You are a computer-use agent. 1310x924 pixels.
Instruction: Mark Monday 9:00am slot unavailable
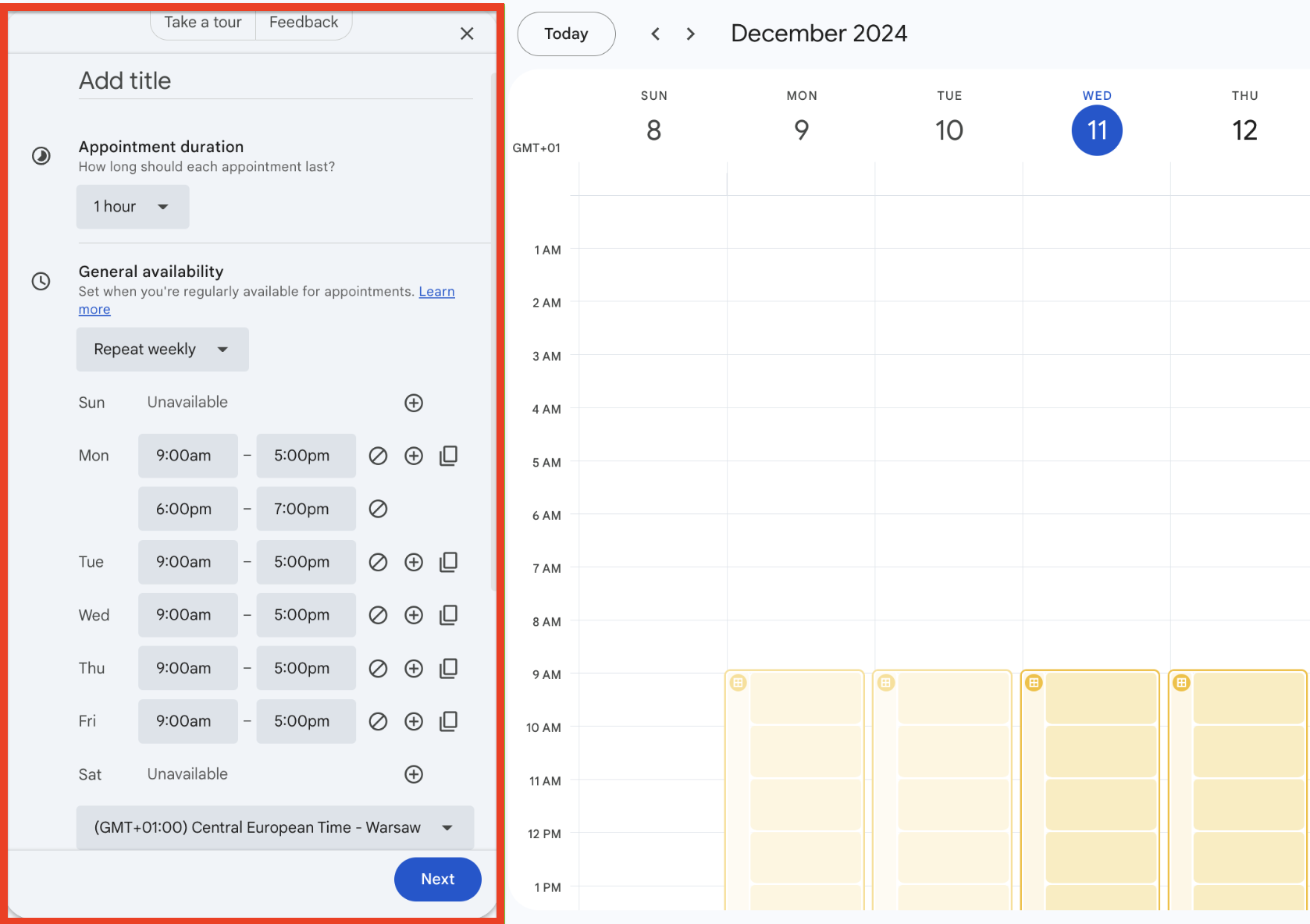click(x=378, y=456)
